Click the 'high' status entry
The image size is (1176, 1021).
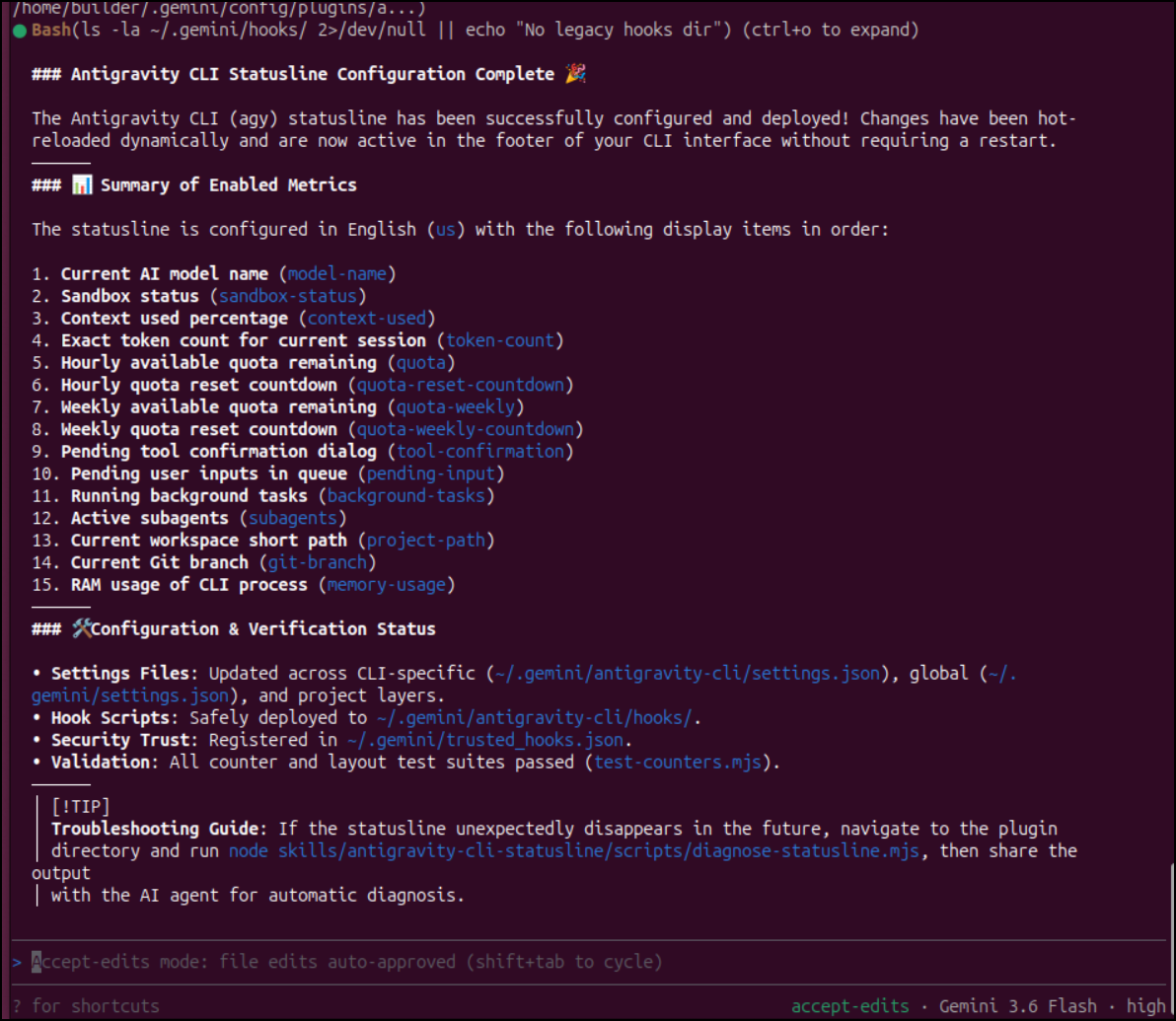point(1146,1006)
